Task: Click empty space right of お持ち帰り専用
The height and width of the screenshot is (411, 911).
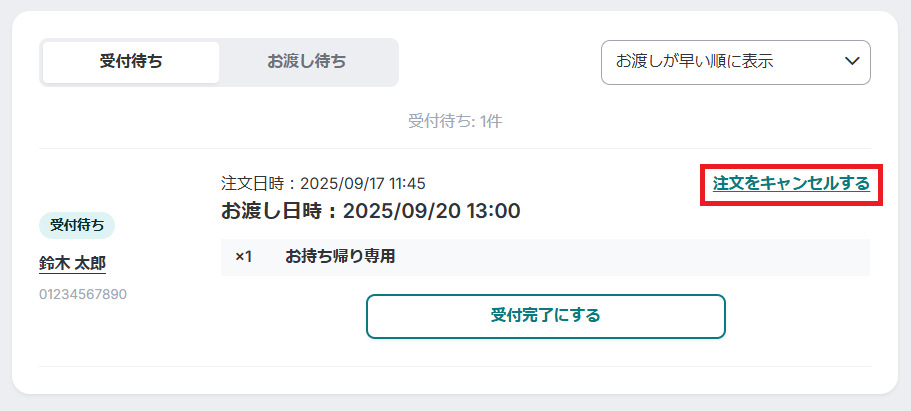Action: 633,257
